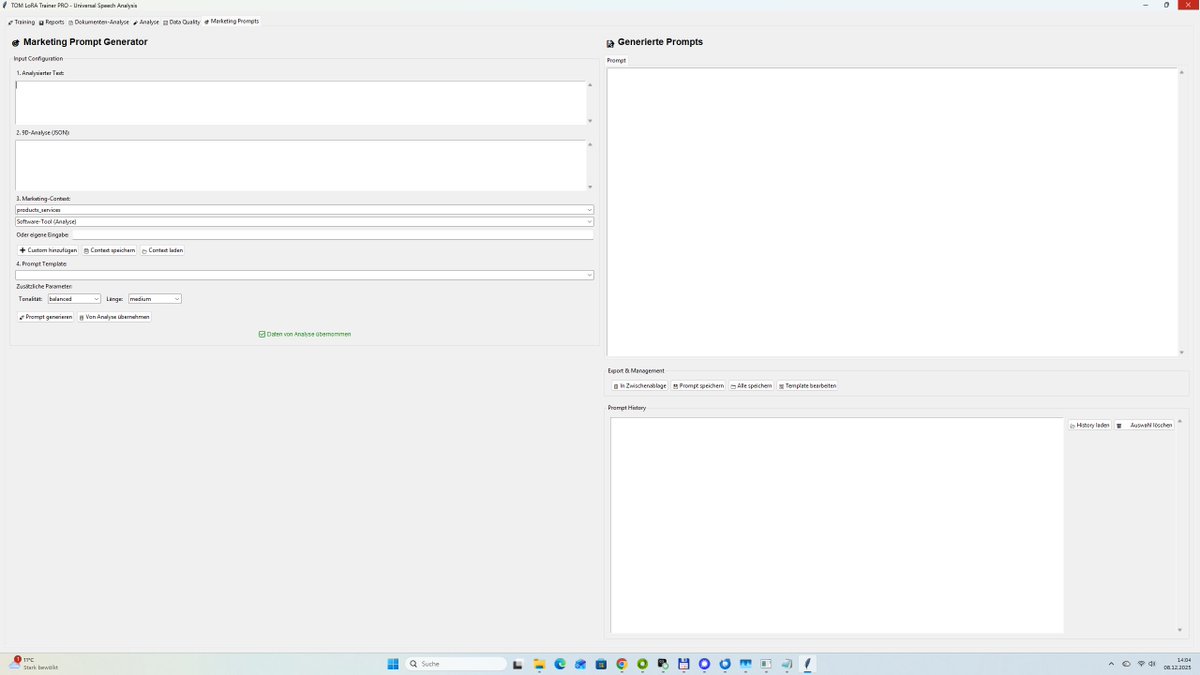Viewport: 1200px width, 675px height.
Task: Click the folder icon on History laden
Action: coord(1072,426)
